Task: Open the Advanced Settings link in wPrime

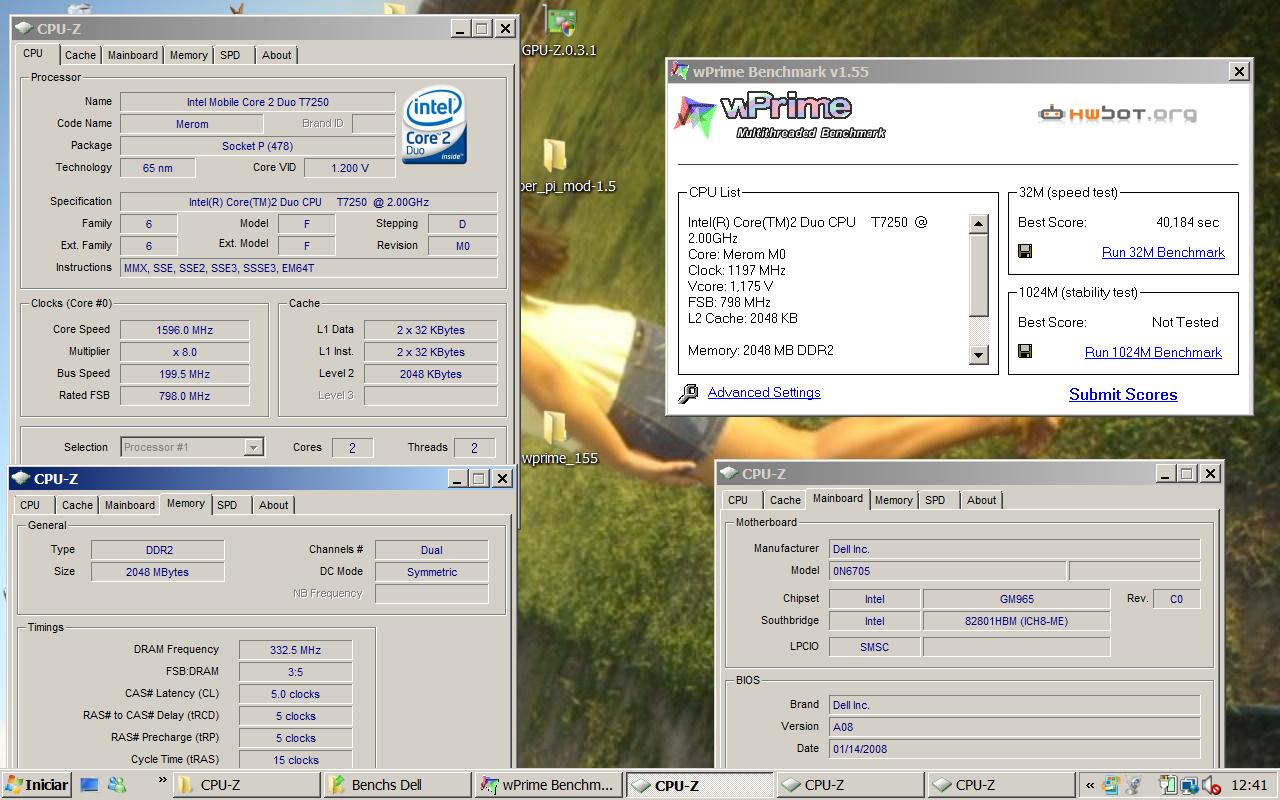Action: coord(764,392)
